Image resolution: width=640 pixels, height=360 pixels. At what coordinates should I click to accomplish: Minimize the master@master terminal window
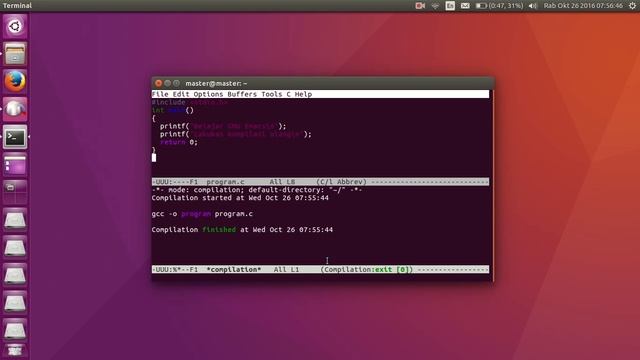(167, 83)
